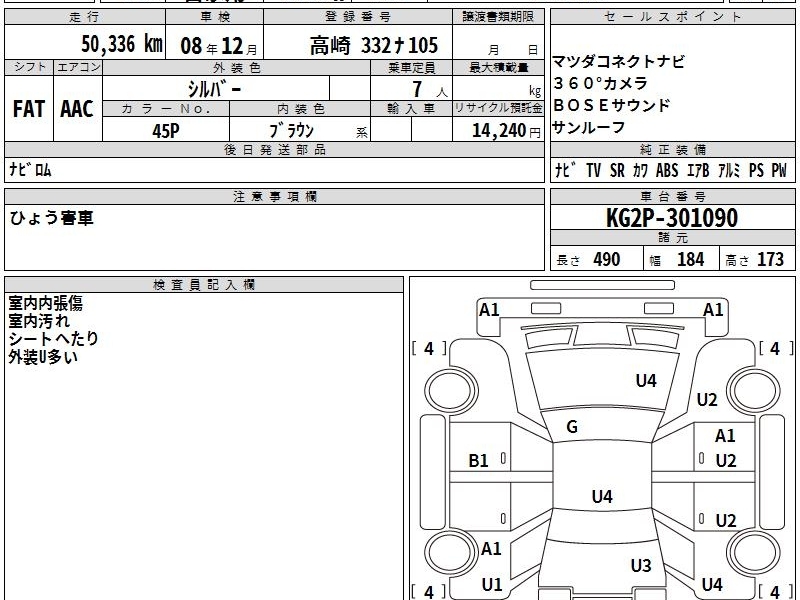Select the 車台番号 section header

tap(672, 196)
